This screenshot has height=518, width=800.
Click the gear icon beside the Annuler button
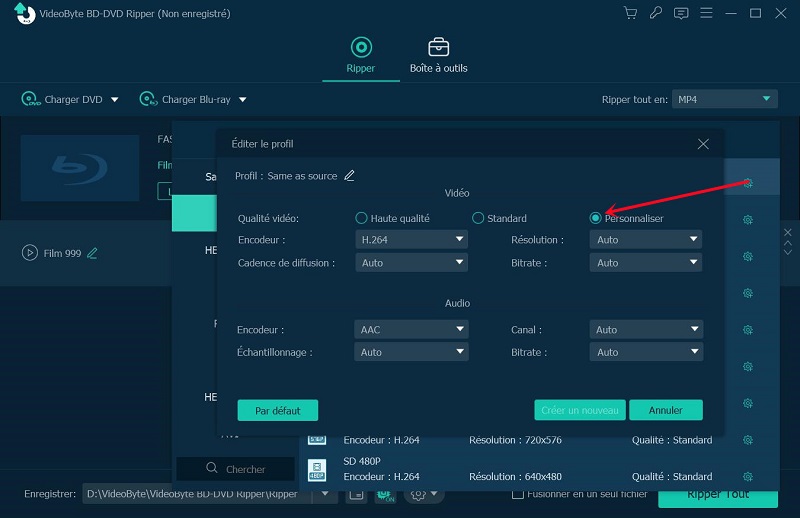pyautogui.click(x=748, y=403)
